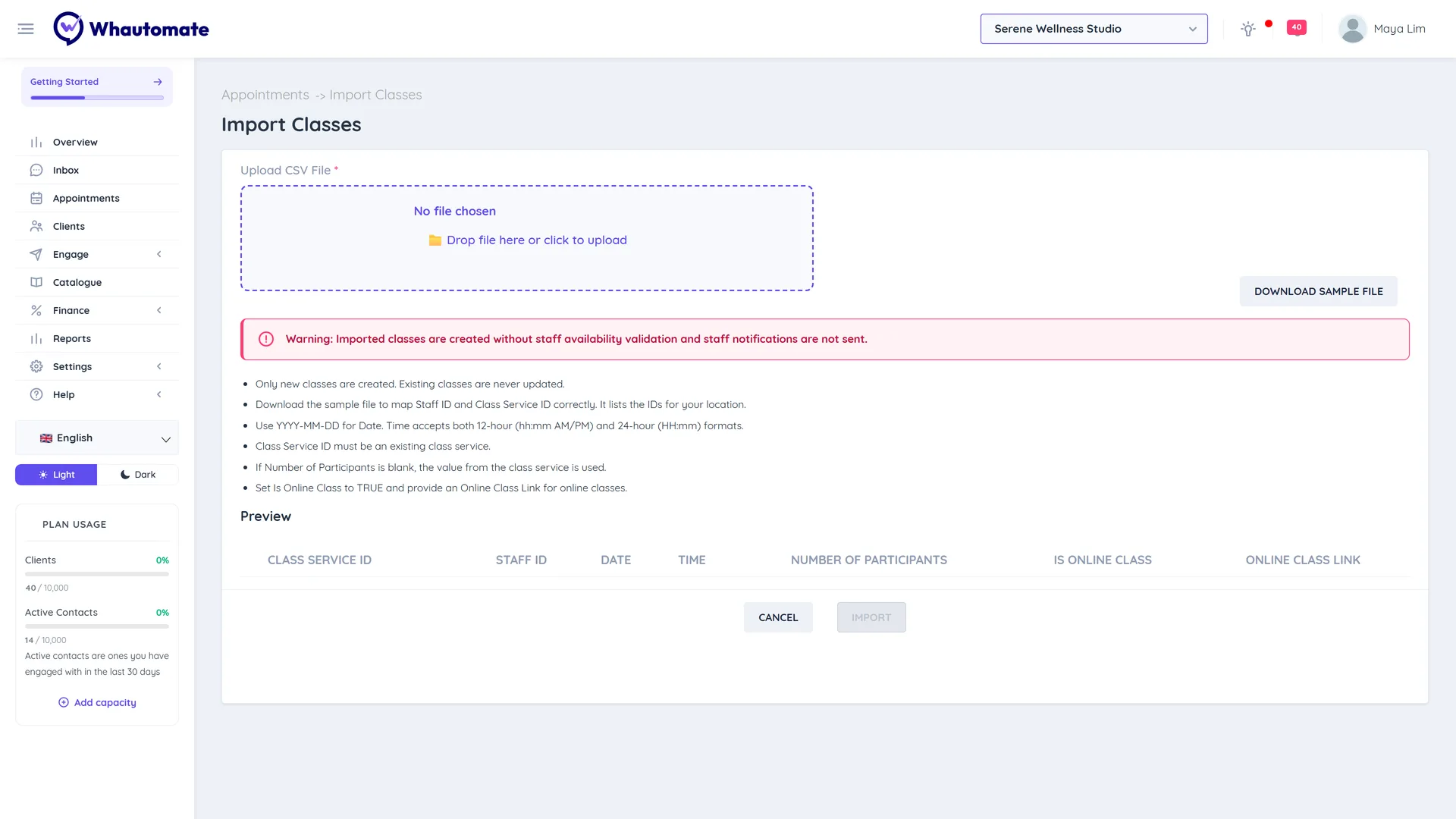Open the English language dropdown
The height and width of the screenshot is (819, 1456).
point(97,438)
